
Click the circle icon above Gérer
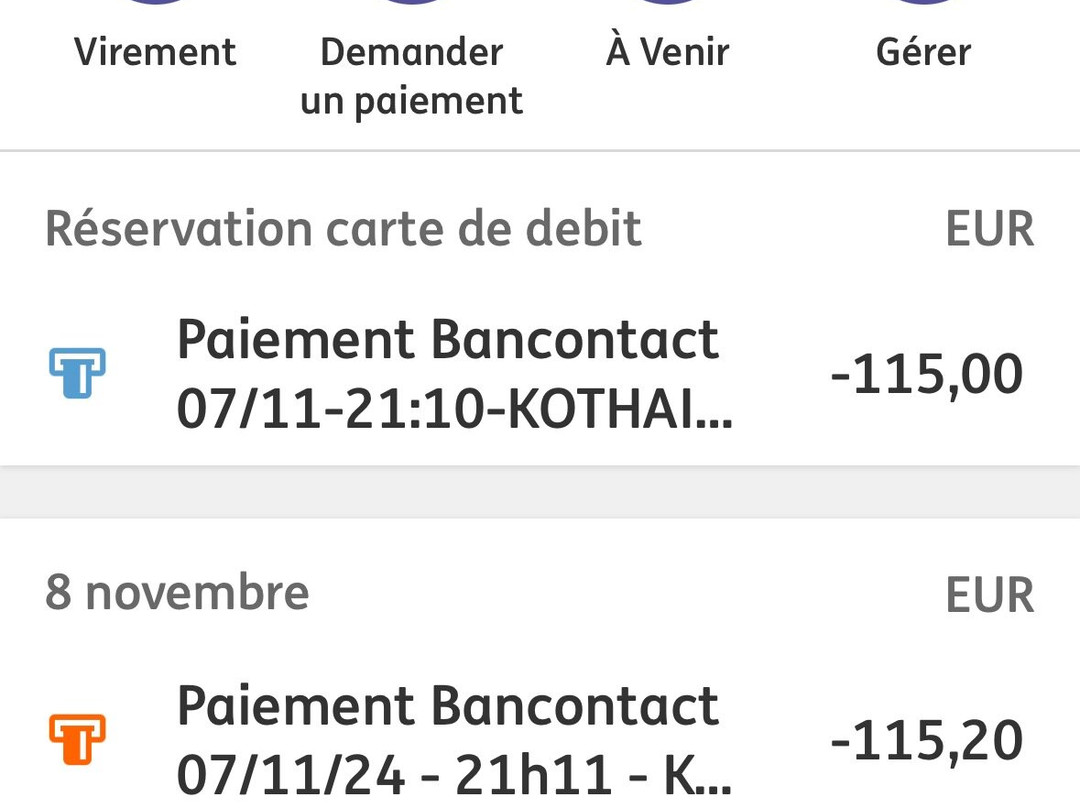coord(924,2)
